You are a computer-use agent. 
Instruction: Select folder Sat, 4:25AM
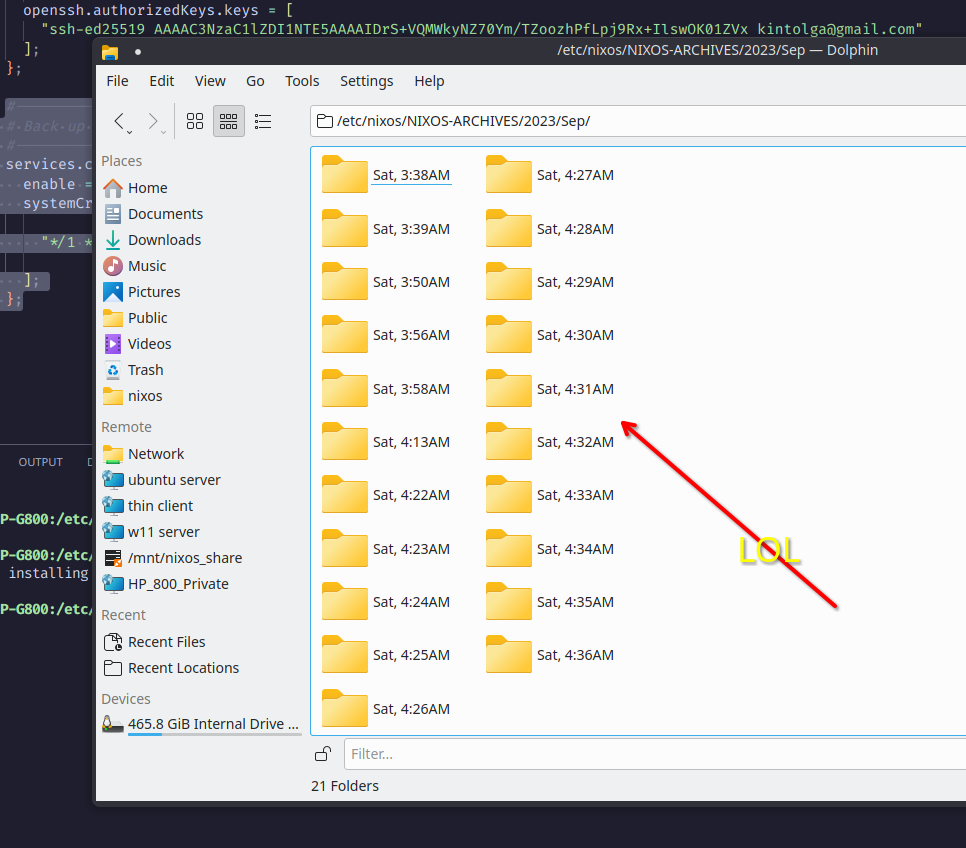click(386, 655)
